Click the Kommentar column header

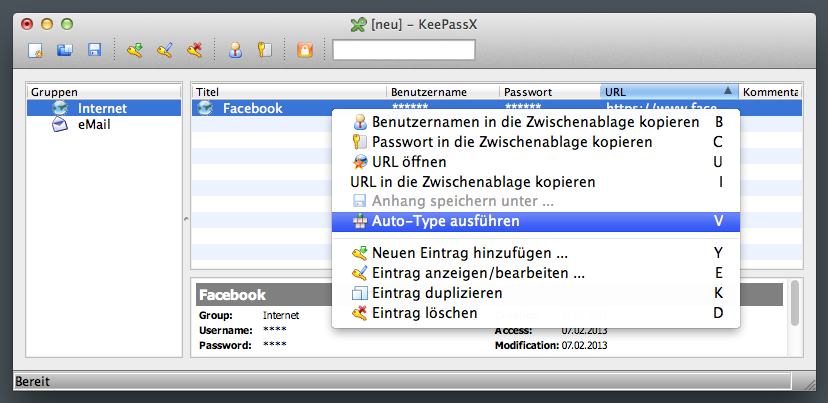click(770, 92)
